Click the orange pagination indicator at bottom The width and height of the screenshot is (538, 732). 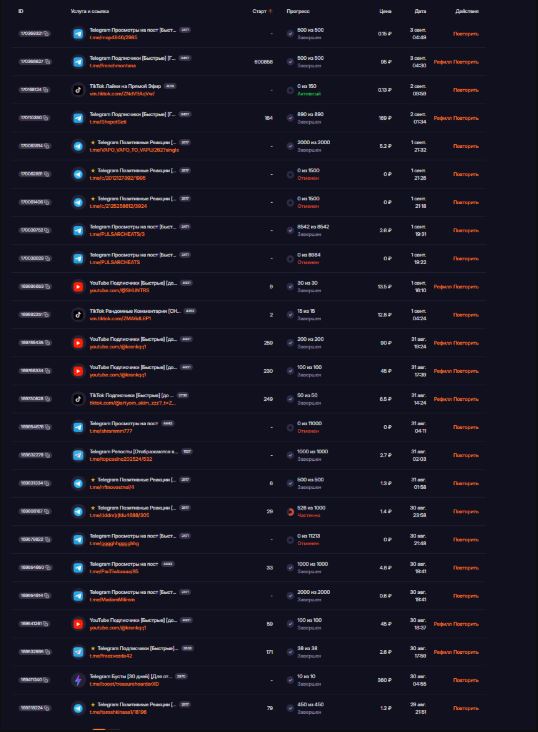pos(99,729)
